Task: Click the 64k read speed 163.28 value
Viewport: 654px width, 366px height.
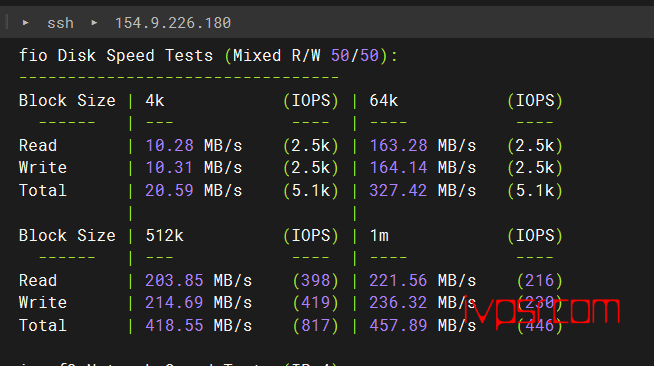Action: tap(398, 145)
